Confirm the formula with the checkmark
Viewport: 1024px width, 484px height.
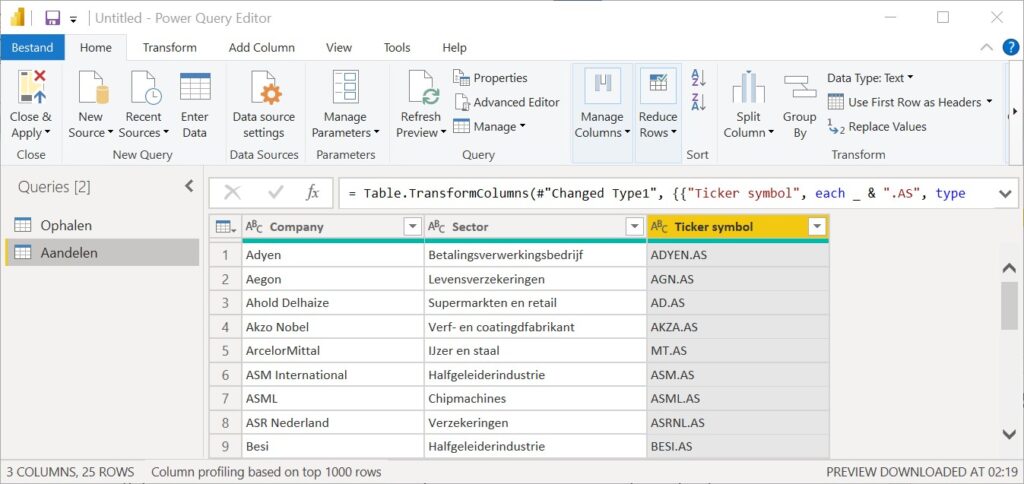(275, 193)
